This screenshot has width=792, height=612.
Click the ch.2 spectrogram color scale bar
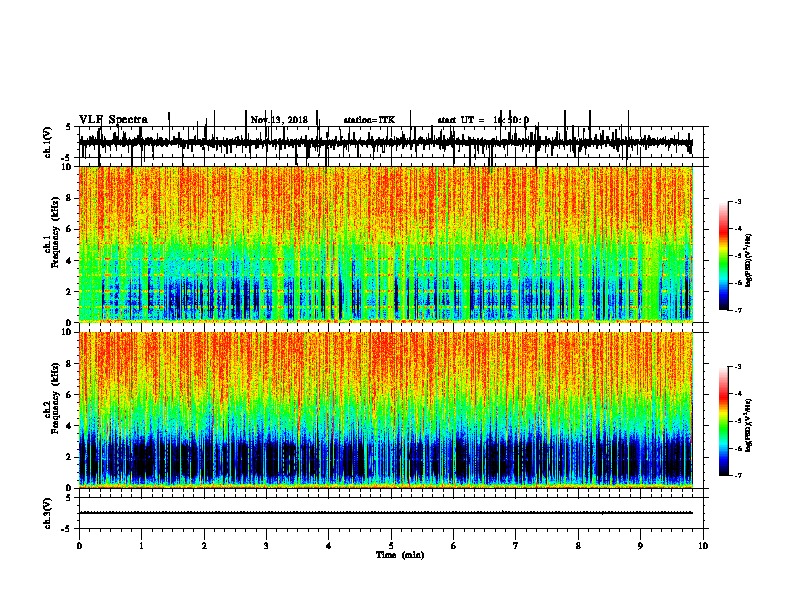click(x=723, y=421)
